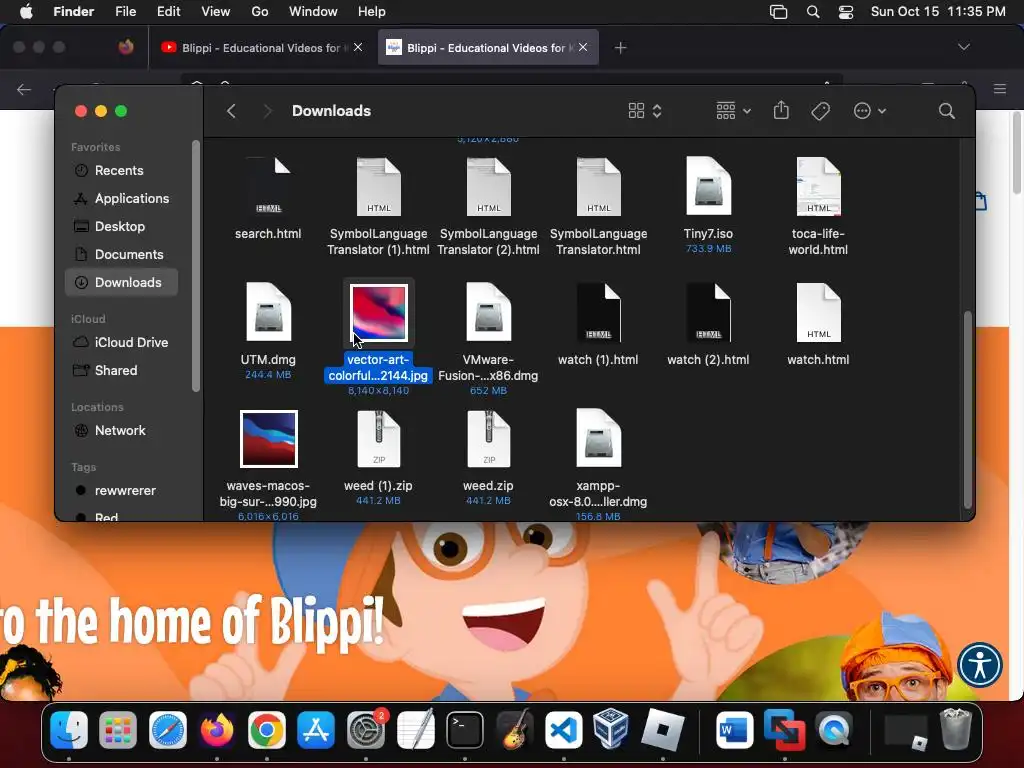Select iCloud Drive in the sidebar
Screen dimensions: 1024x768
coord(121,342)
